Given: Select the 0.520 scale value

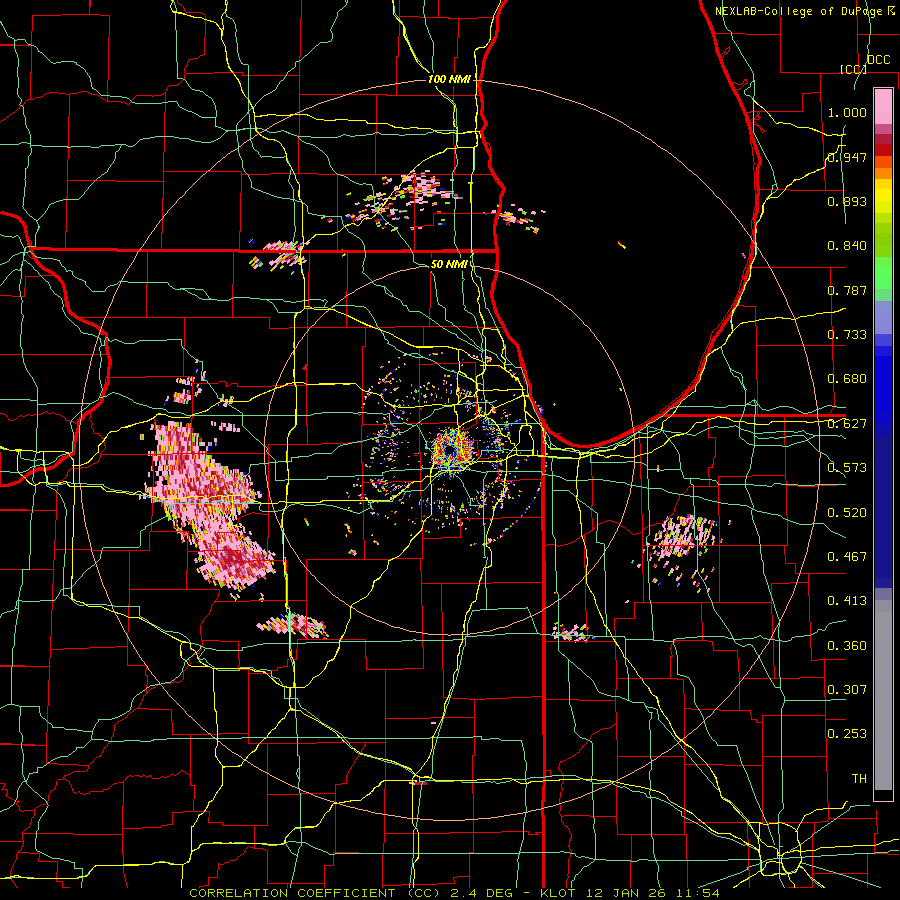Looking at the screenshot, I should click(847, 513).
